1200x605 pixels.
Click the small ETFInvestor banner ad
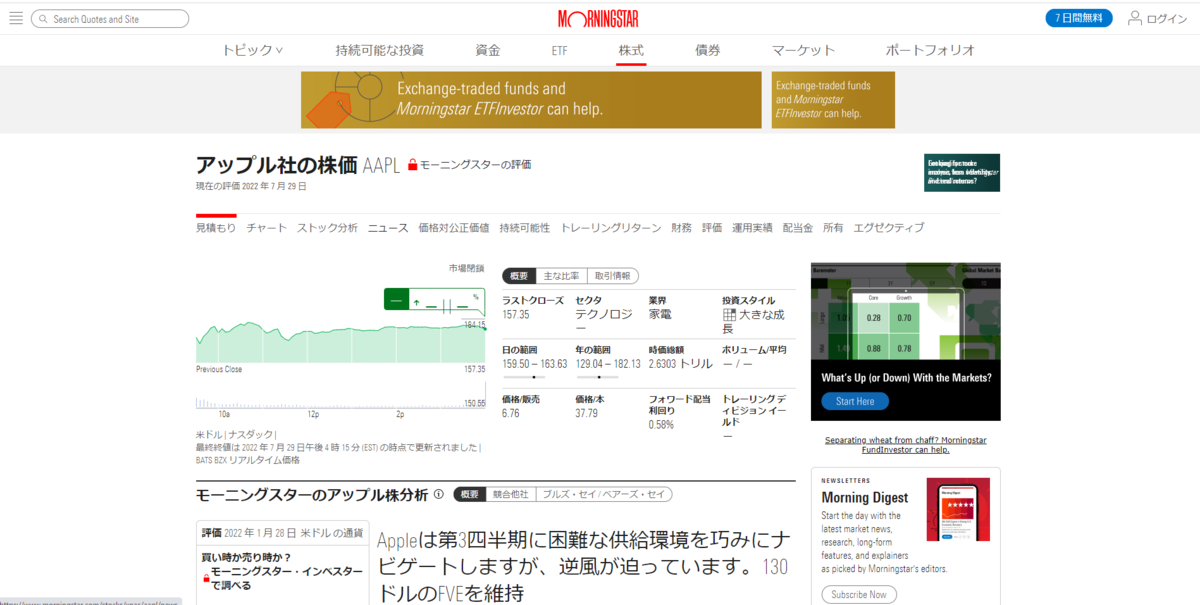pos(833,100)
